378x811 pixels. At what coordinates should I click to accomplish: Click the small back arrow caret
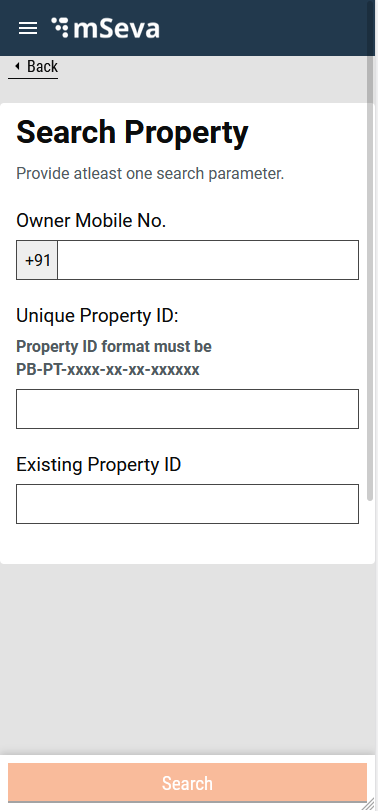[x=17, y=66]
